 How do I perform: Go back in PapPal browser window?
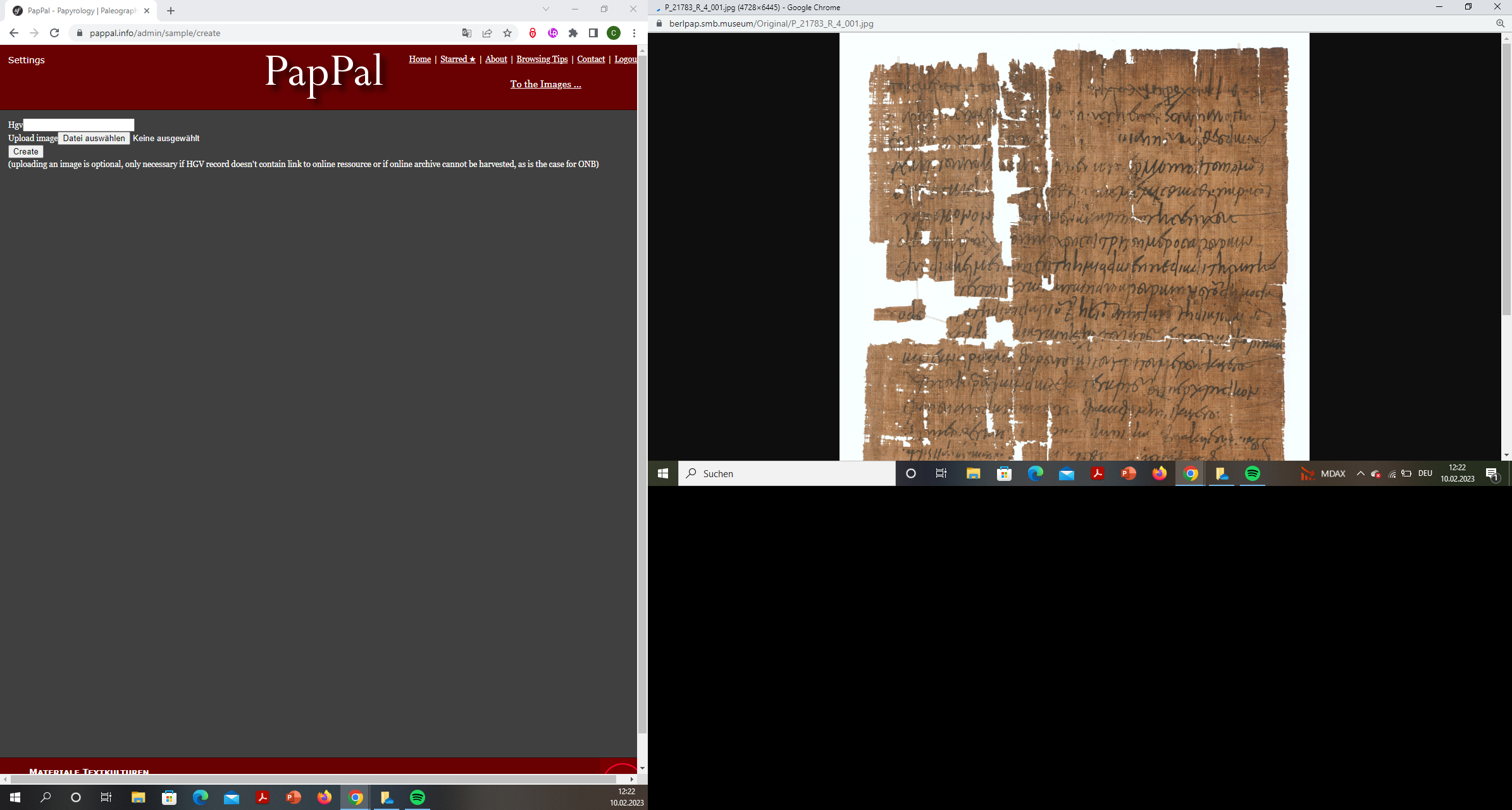(x=14, y=33)
